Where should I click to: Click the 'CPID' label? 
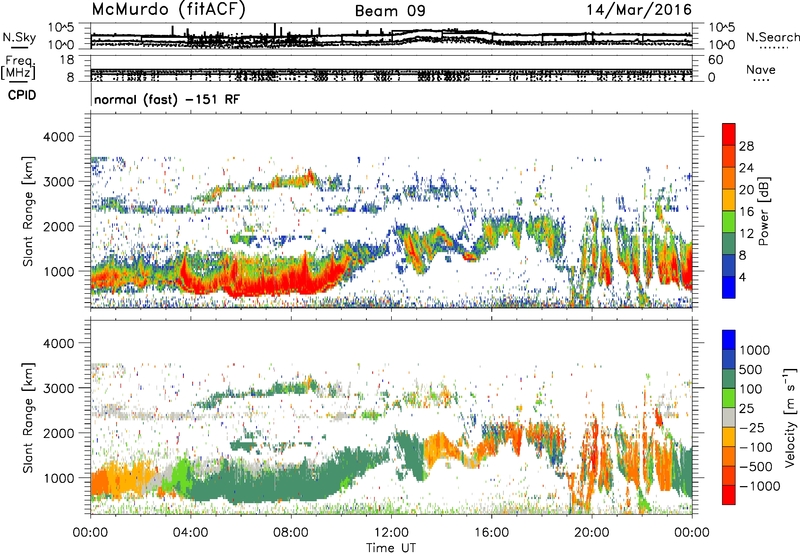[x=22, y=95]
